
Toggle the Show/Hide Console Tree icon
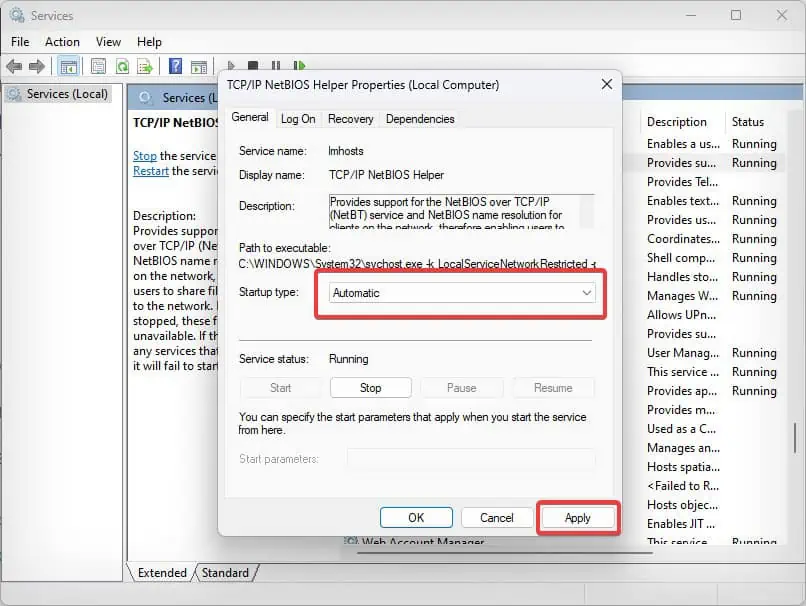click(69, 66)
